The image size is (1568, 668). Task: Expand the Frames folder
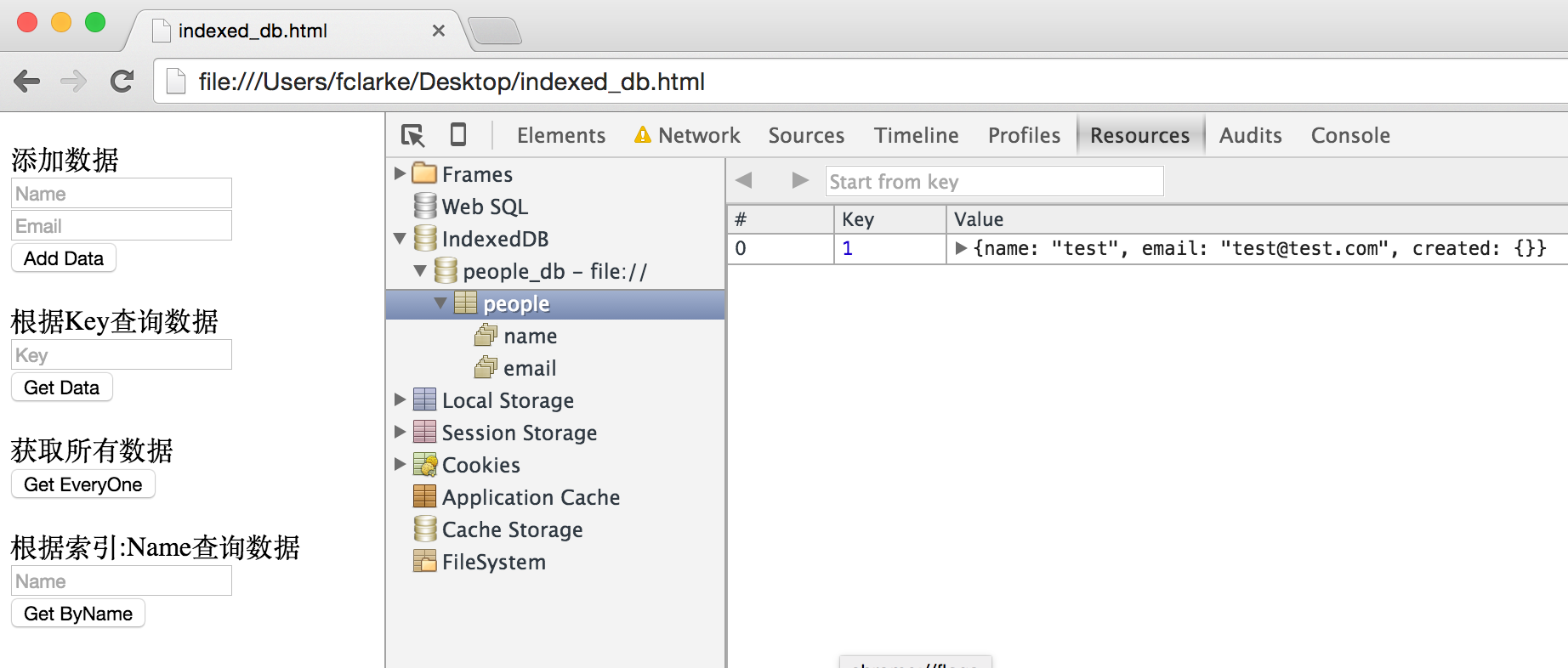click(x=400, y=173)
